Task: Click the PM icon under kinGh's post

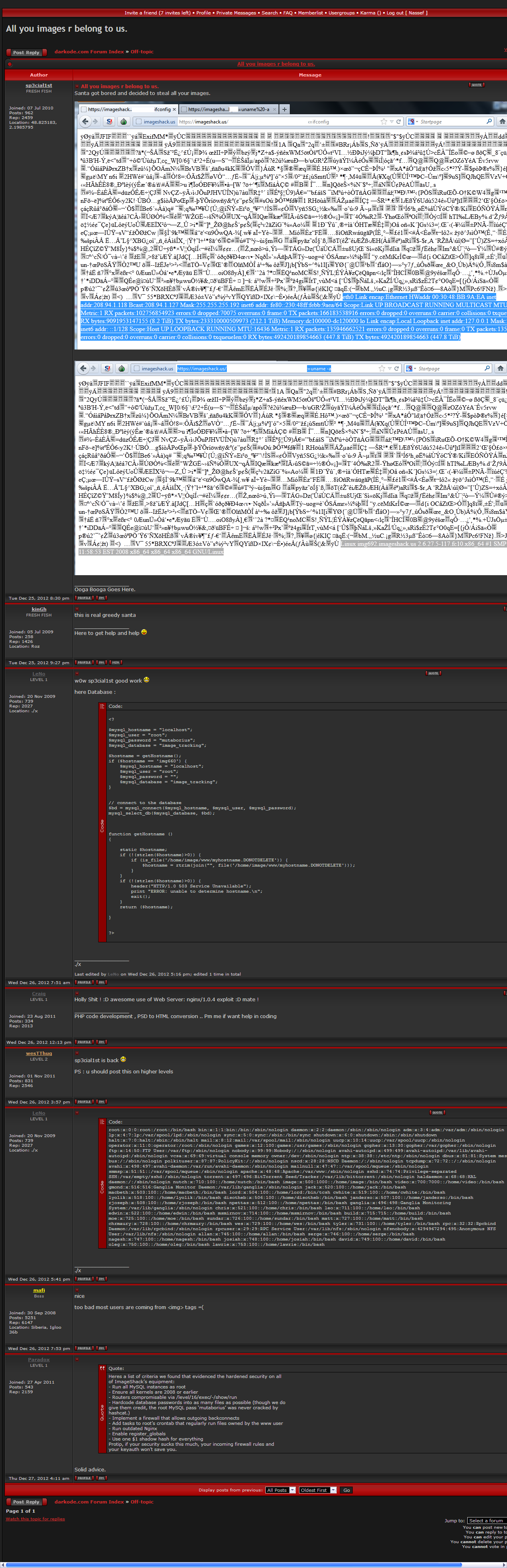Action: (102, 662)
